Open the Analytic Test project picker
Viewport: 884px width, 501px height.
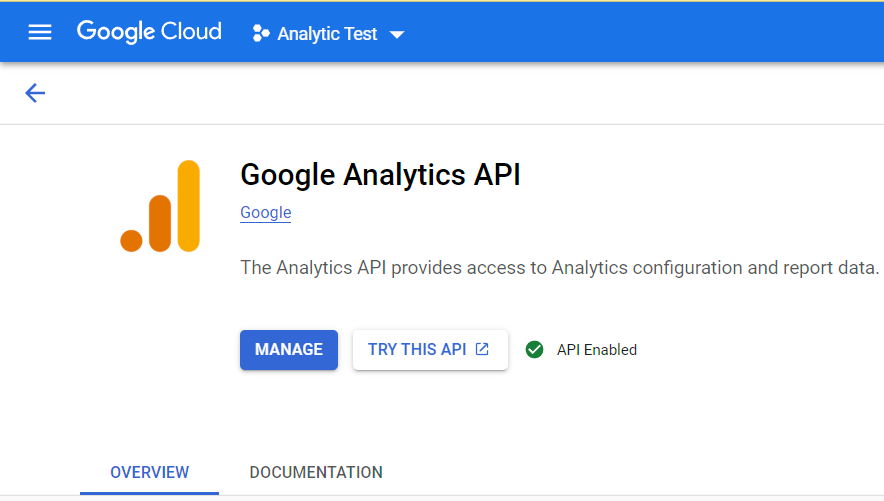328,34
